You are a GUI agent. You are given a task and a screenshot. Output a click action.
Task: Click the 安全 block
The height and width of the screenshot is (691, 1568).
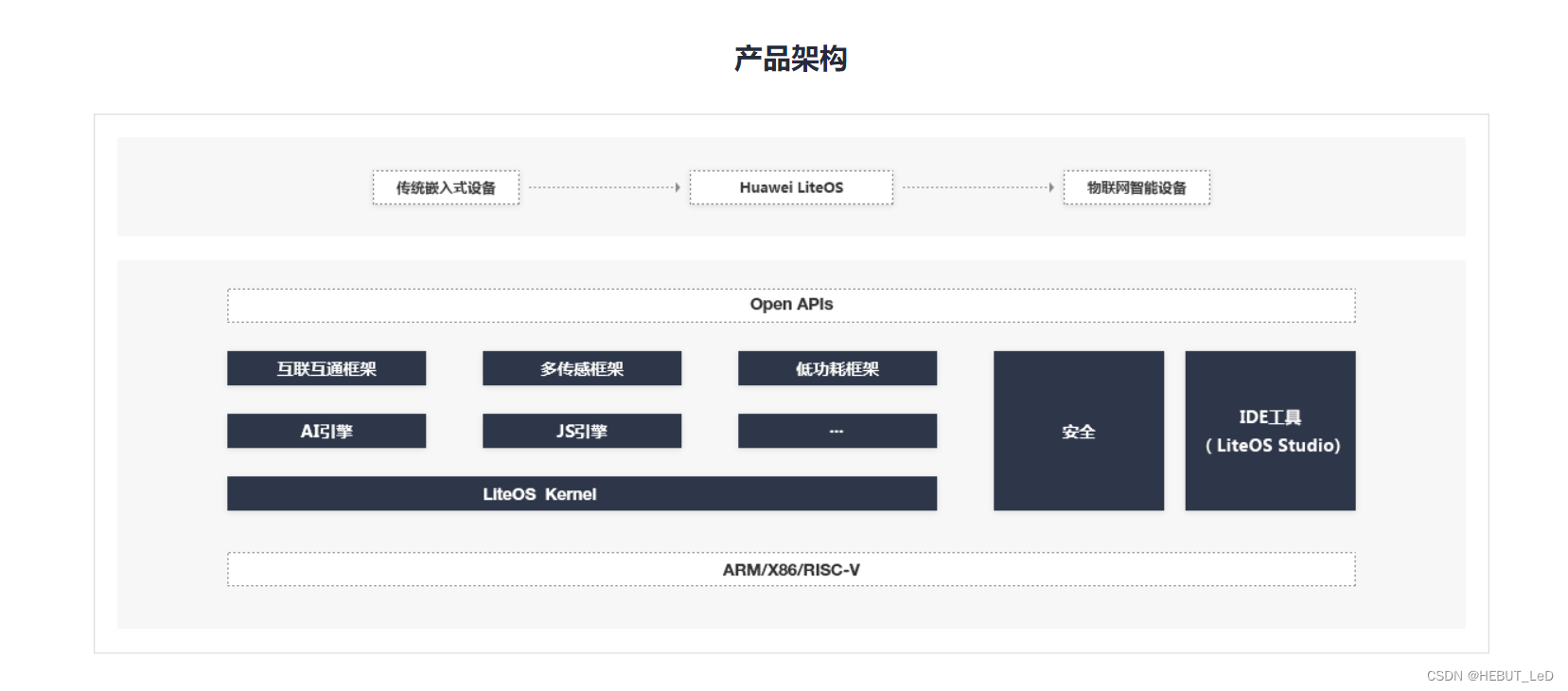click(1079, 431)
